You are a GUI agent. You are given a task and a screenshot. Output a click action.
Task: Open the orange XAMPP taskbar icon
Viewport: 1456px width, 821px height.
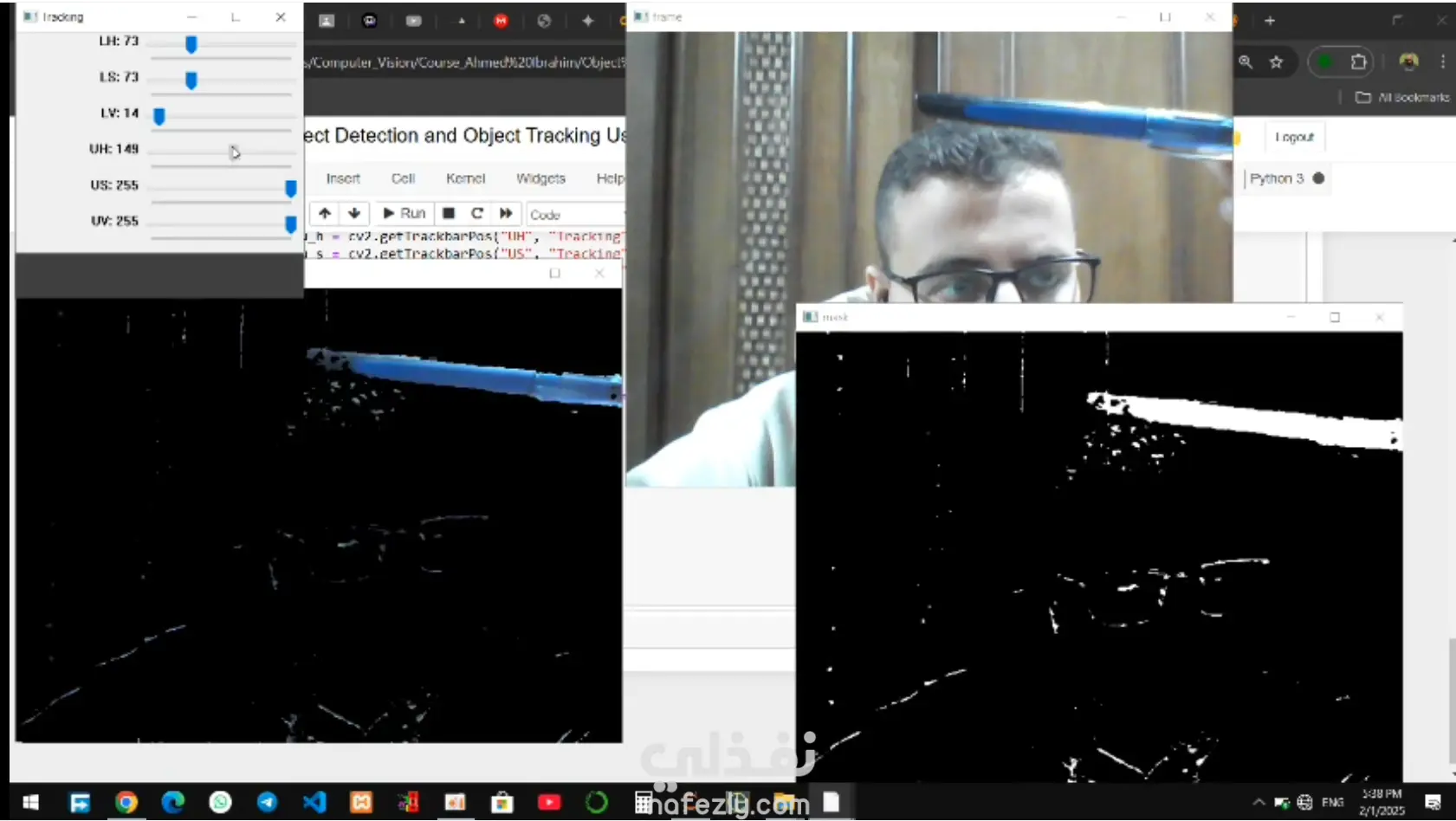tap(361, 803)
